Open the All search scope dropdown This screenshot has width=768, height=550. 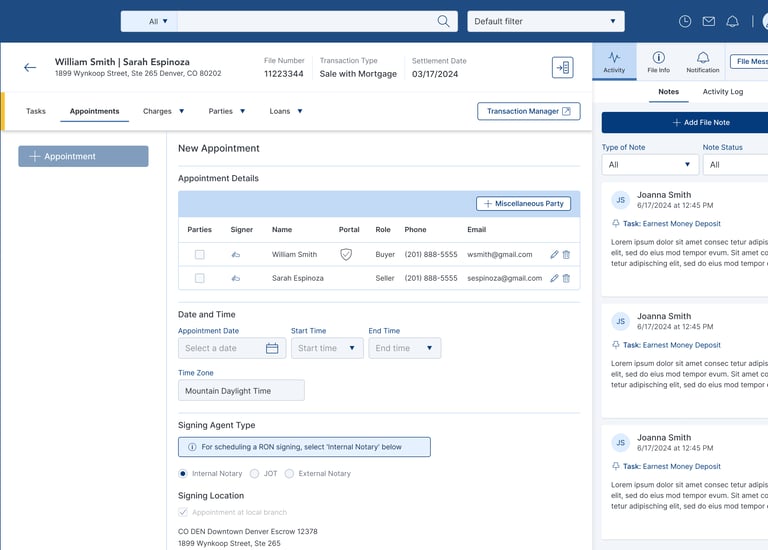pyautogui.click(x=149, y=21)
